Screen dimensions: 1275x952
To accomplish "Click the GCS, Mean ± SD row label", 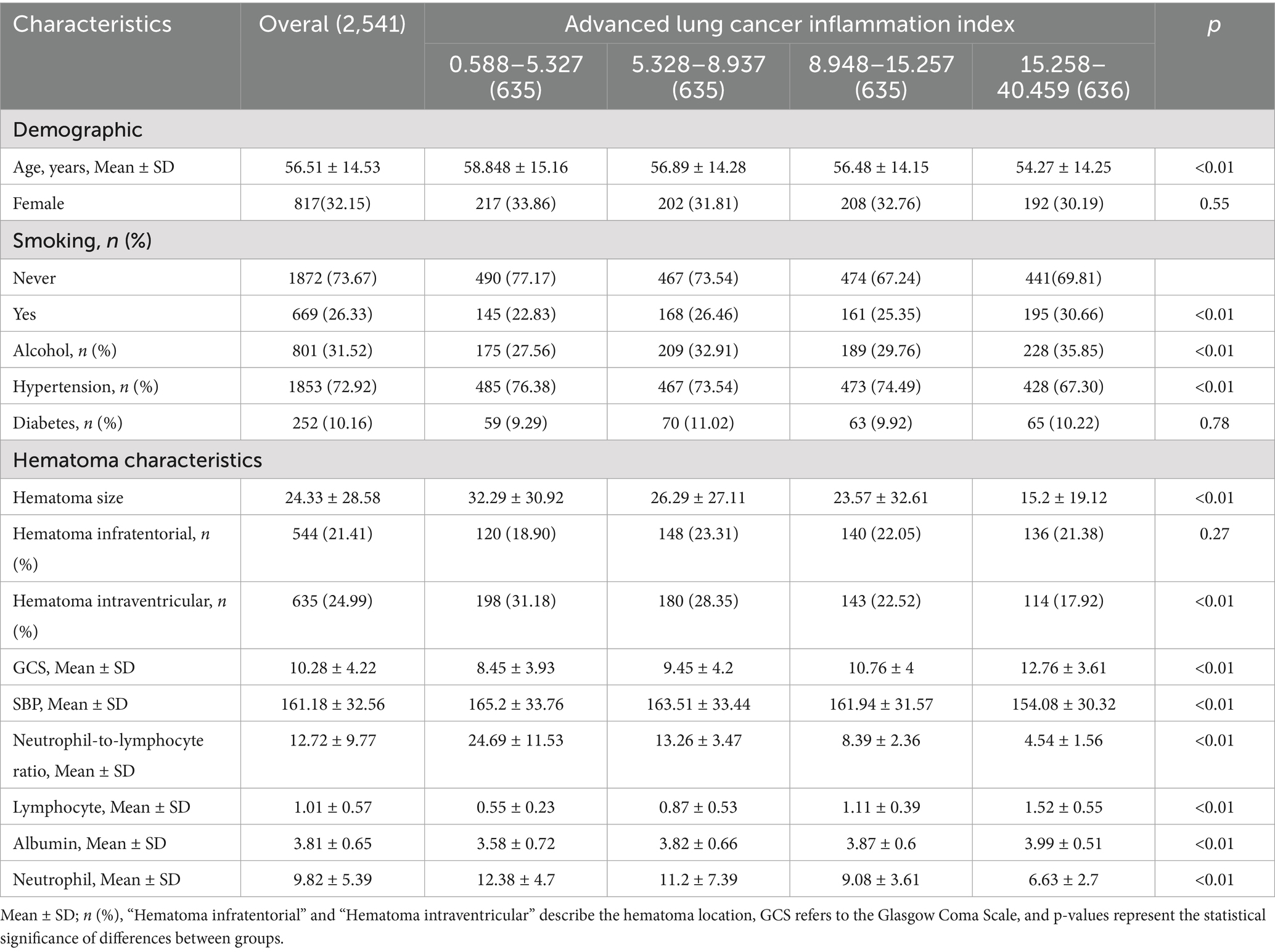I will [x=74, y=668].
